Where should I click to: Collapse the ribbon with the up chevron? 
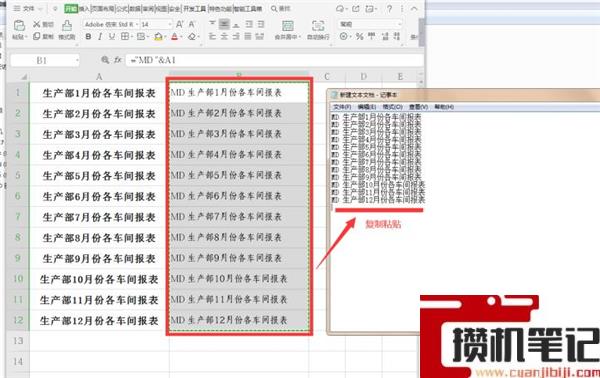(x=414, y=8)
